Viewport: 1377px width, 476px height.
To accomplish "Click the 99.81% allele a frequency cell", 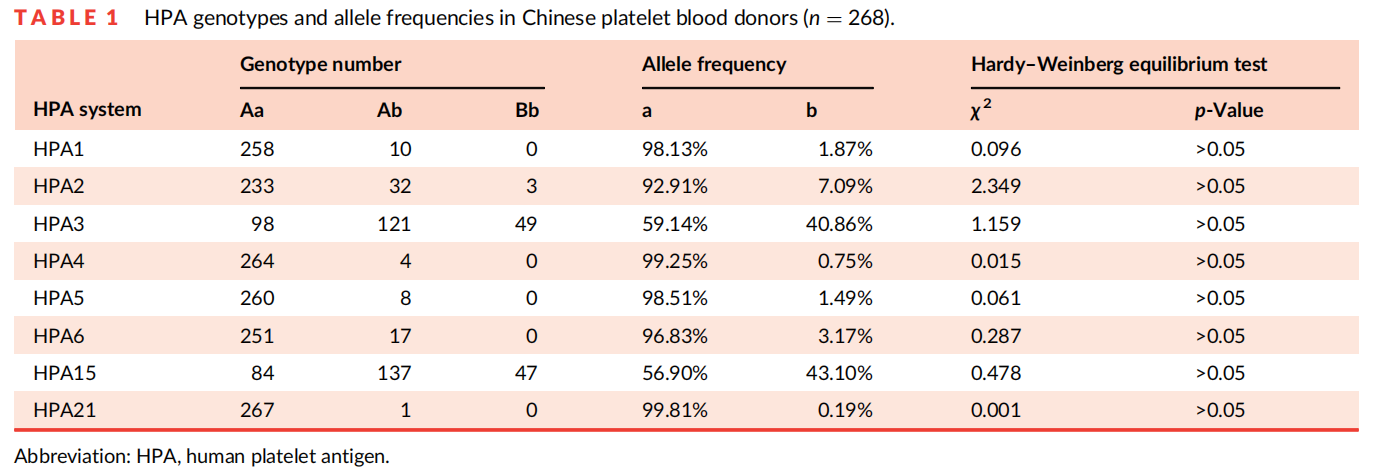I will click(x=674, y=410).
